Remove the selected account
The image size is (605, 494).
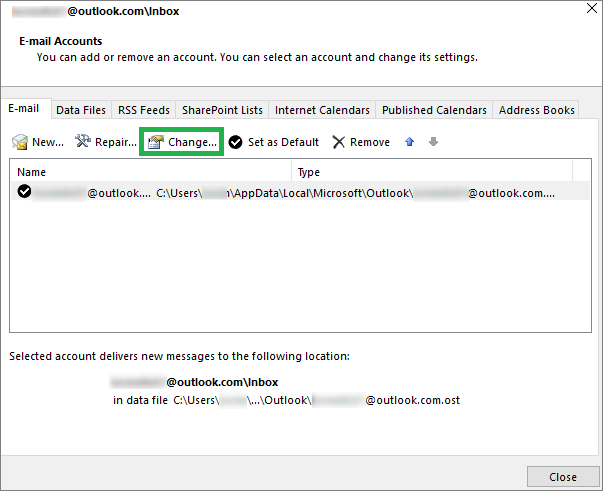tap(361, 142)
